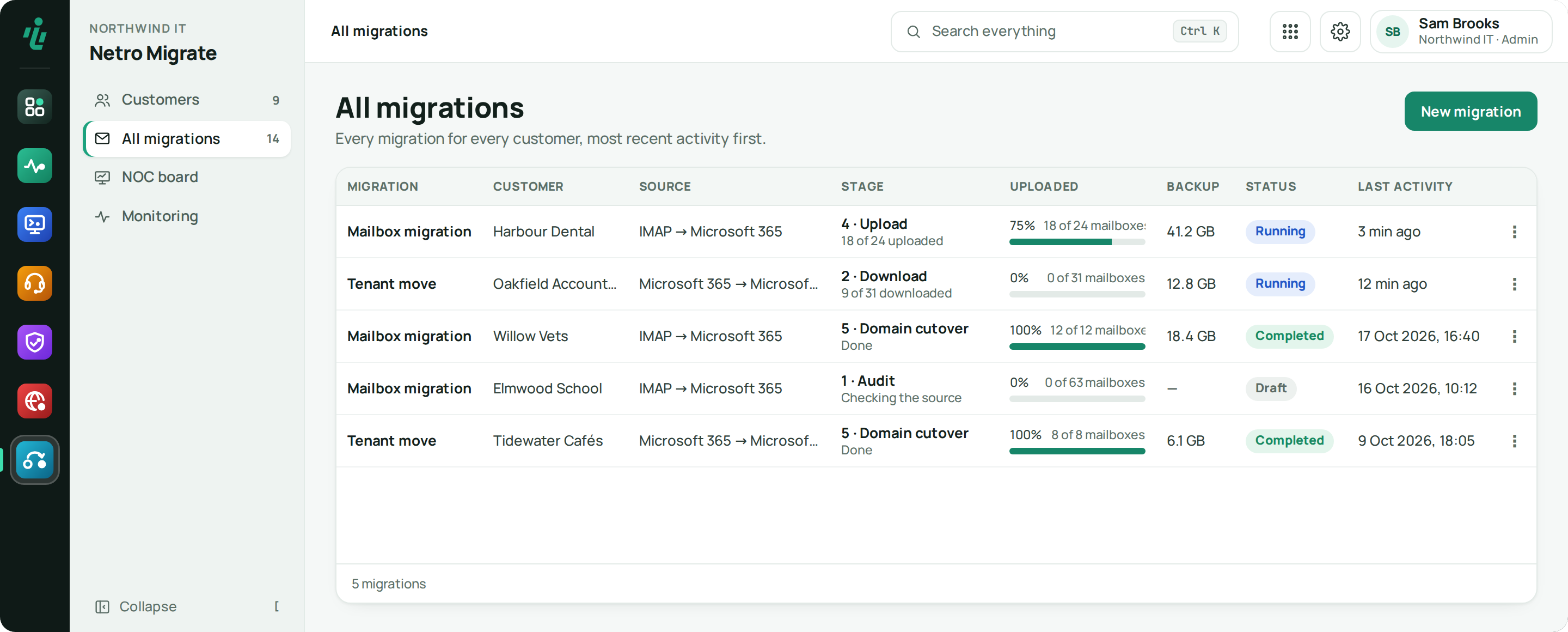Image resolution: width=1568 pixels, height=632 pixels.
Task: Open row menu for Willow Vets migration
Action: (1514, 337)
